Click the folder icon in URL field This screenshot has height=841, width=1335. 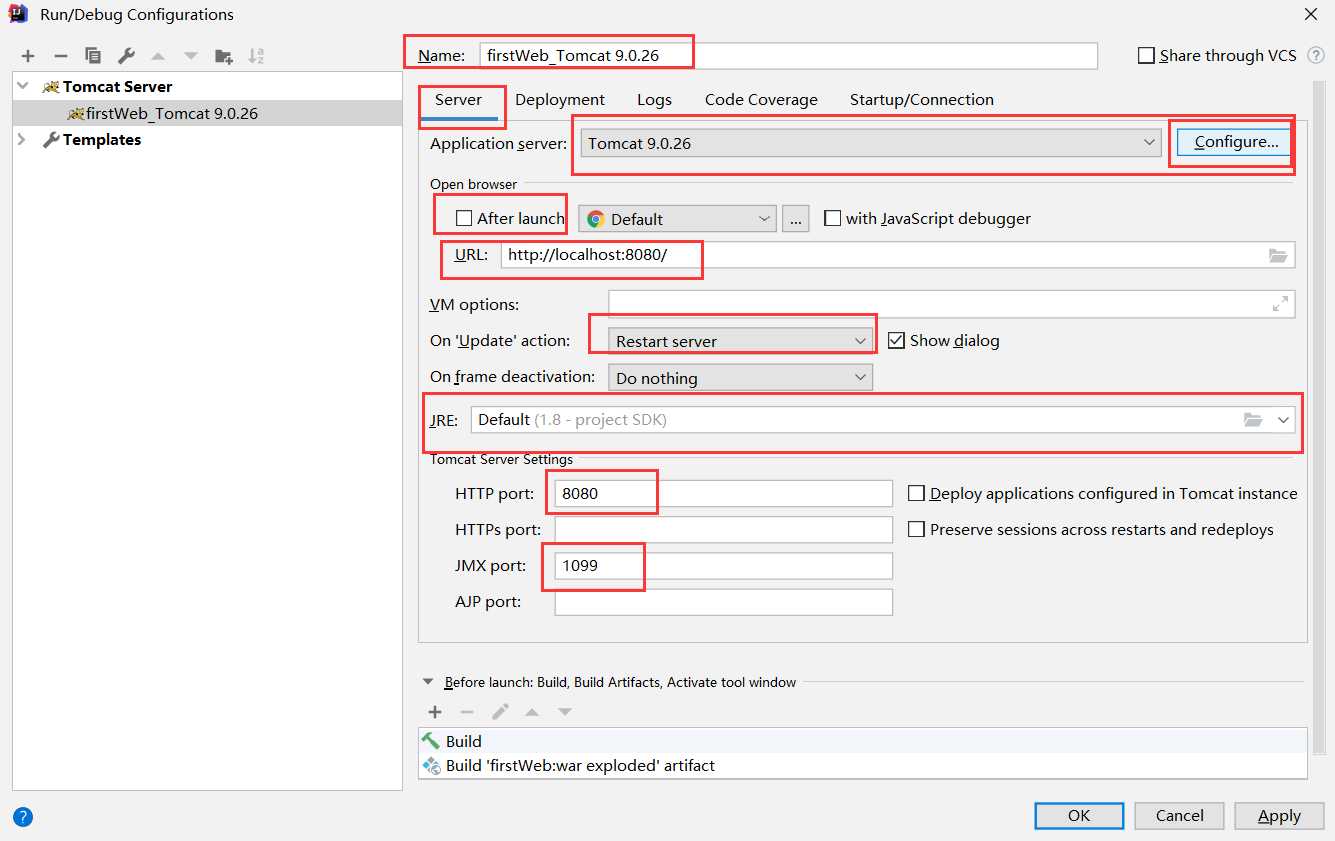click(x=1278, y=255)
